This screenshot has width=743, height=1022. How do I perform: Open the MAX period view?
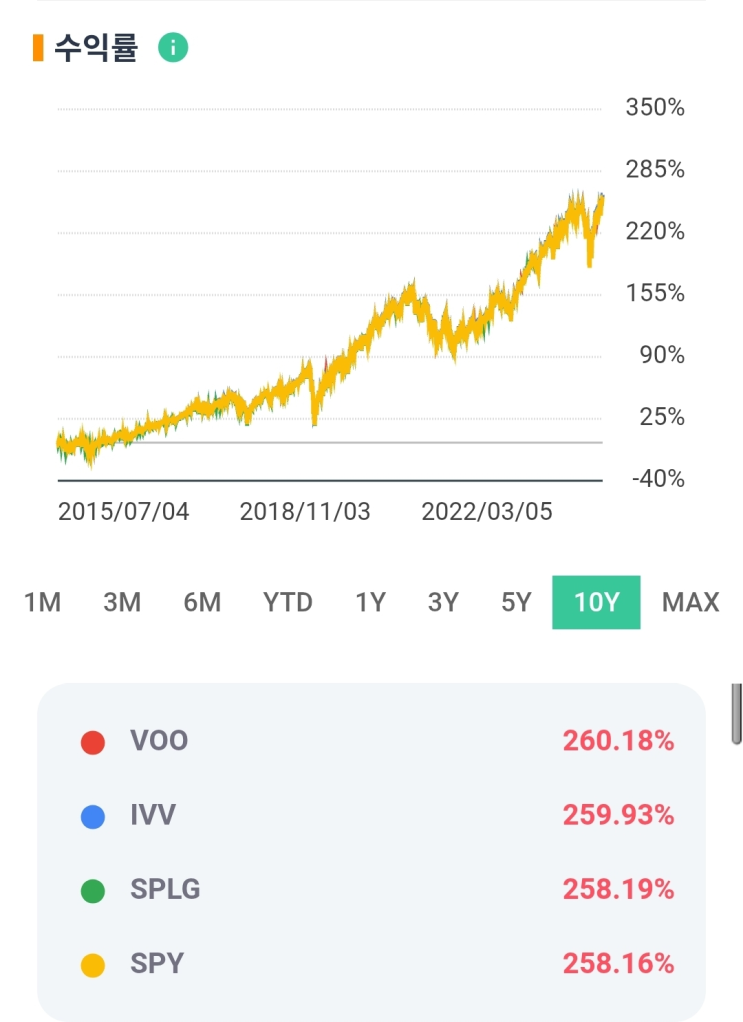(x=690, y=602)
